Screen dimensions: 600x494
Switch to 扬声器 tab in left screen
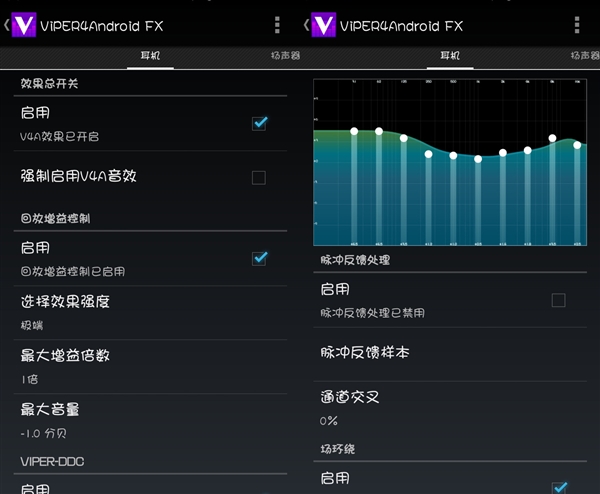point(285,56)
